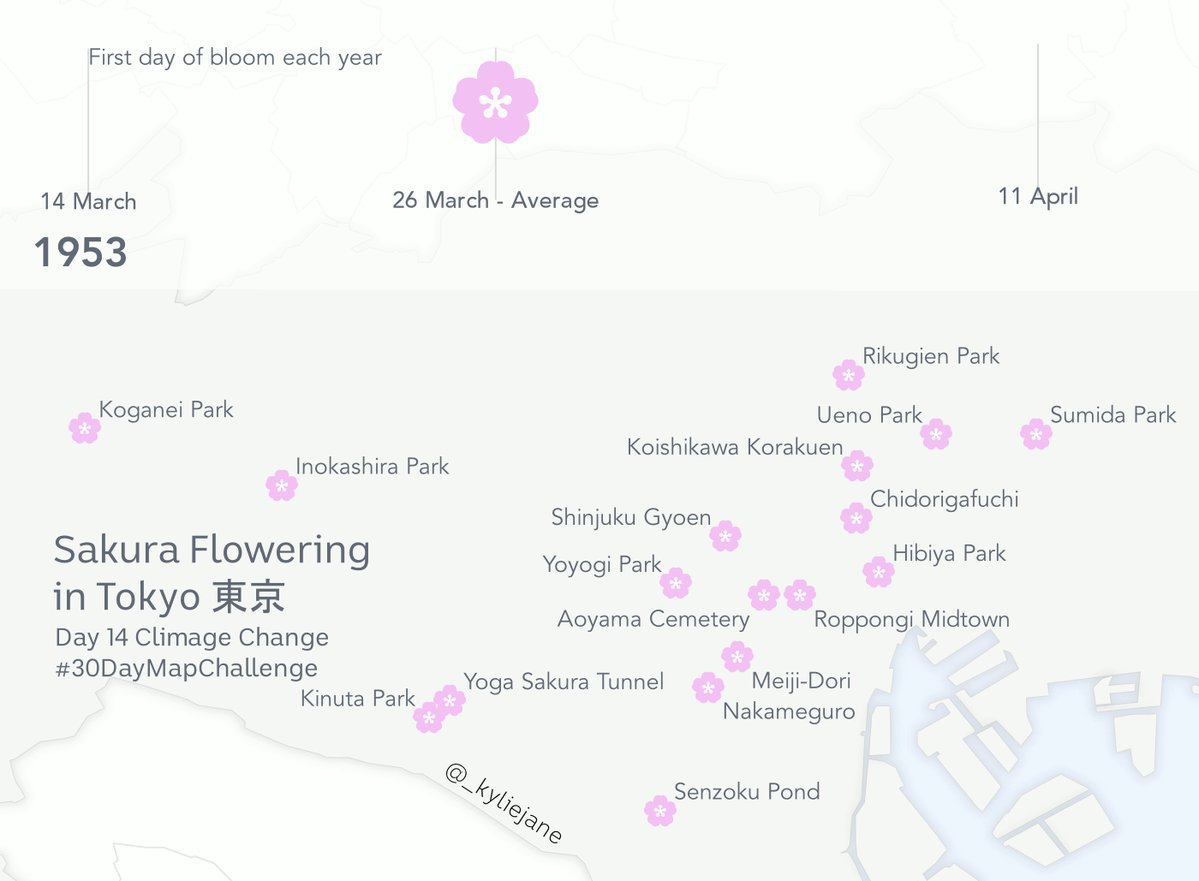Click the Koishikawa Korakuen flower marker
Screen dimensions: 1199x881
click(857, 466)
